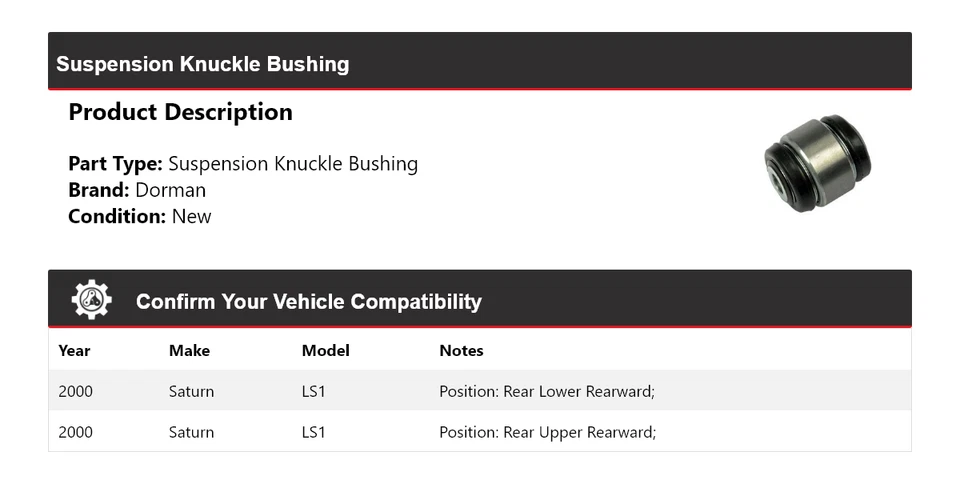Click the Condition: New line
The image size is (960, 484).
(x=140, y=216)
